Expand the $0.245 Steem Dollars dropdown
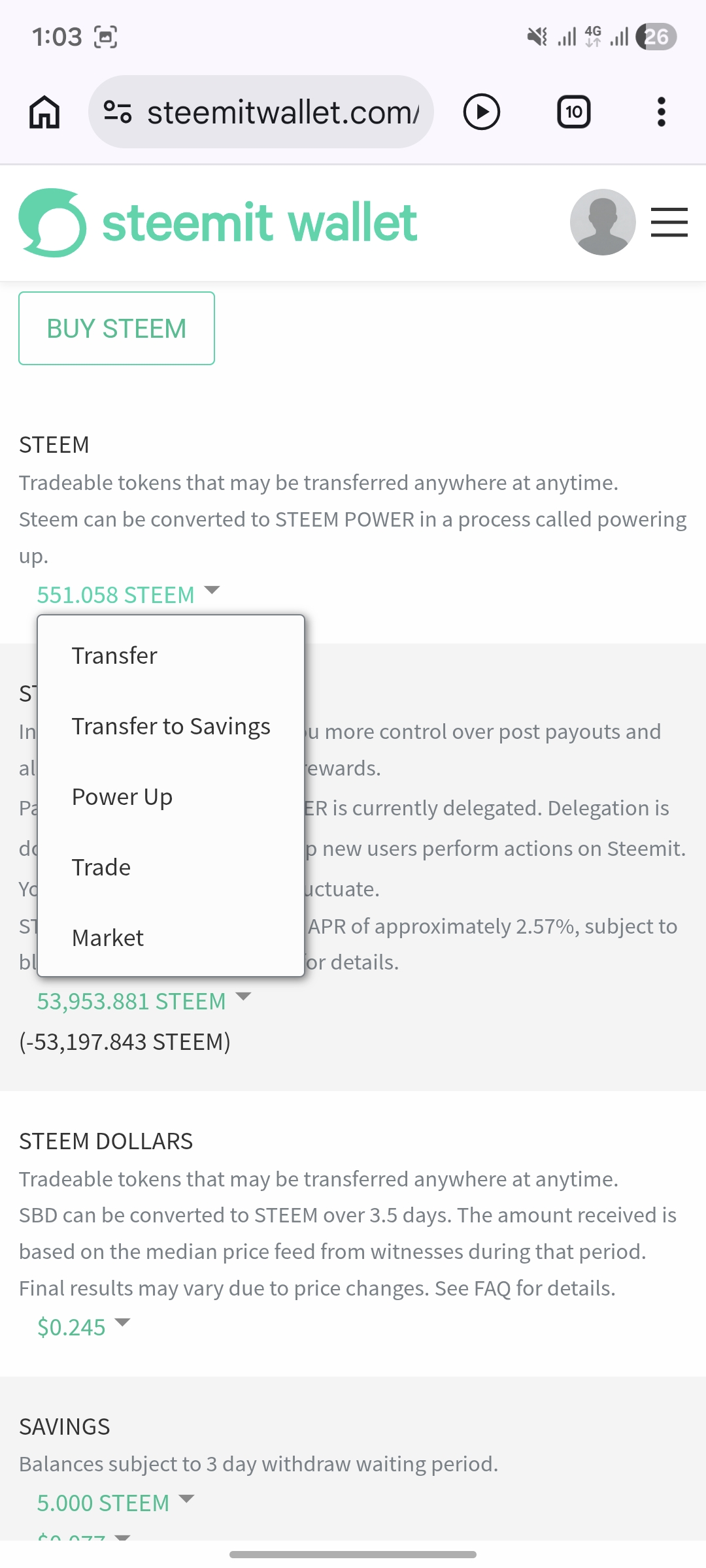Viewport: 706px width, 1568px height. click(x=83, y=1327)
